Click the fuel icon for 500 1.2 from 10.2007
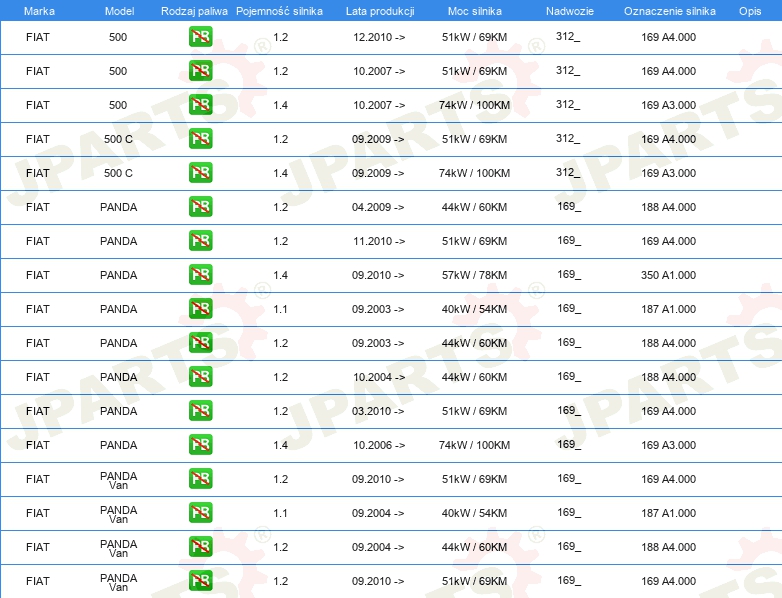Viewport: 782px width, 598px height. pos(200,70)
